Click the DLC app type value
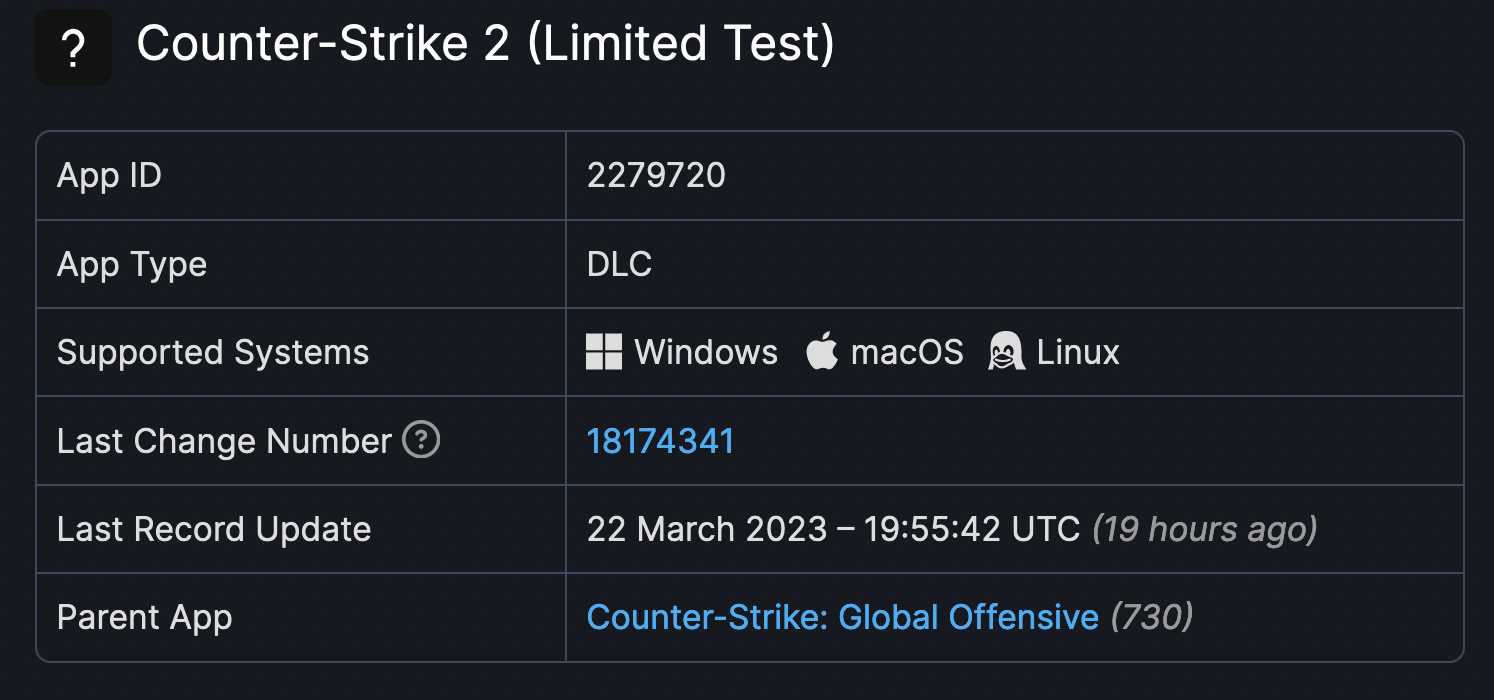The height and width of the screenshot is (700, 1494). tap(619, 264)
